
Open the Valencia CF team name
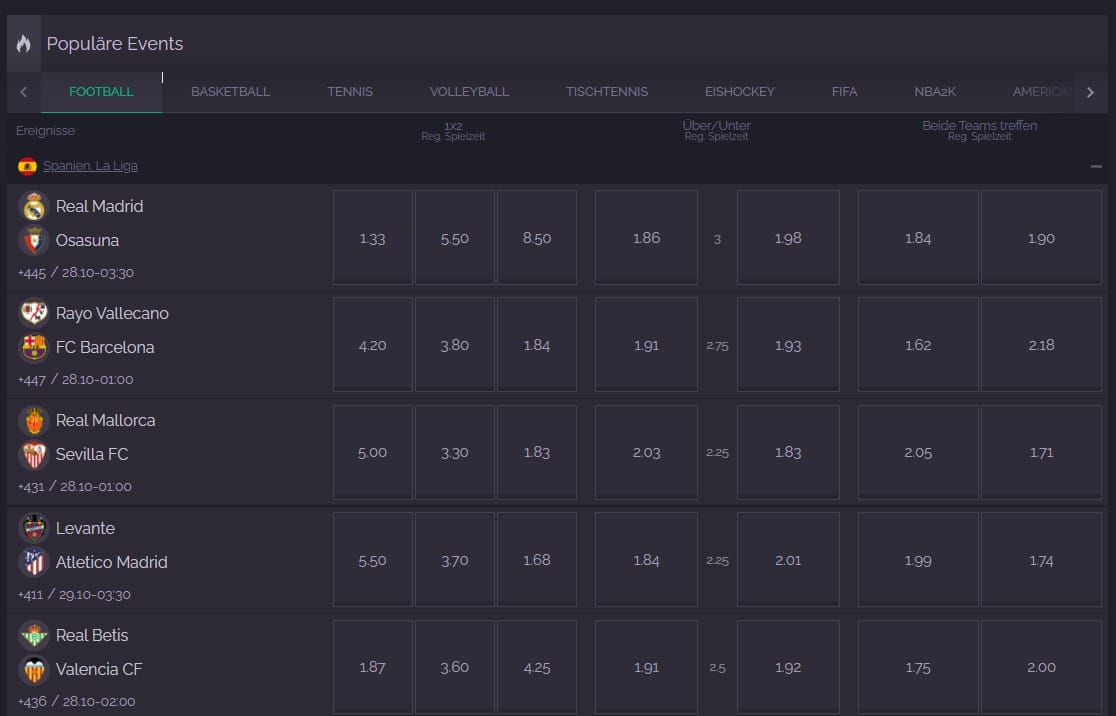[x=99, y=670]
